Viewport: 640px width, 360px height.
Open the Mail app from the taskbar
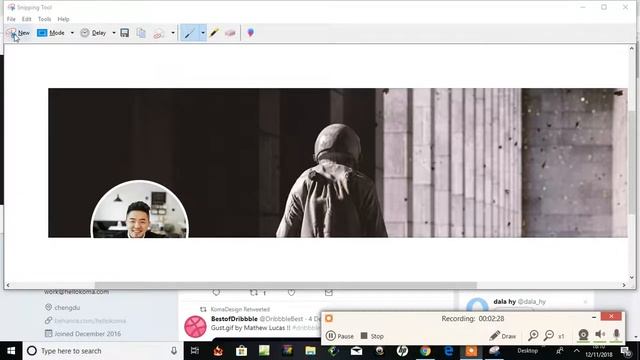(x=356, y=351)
